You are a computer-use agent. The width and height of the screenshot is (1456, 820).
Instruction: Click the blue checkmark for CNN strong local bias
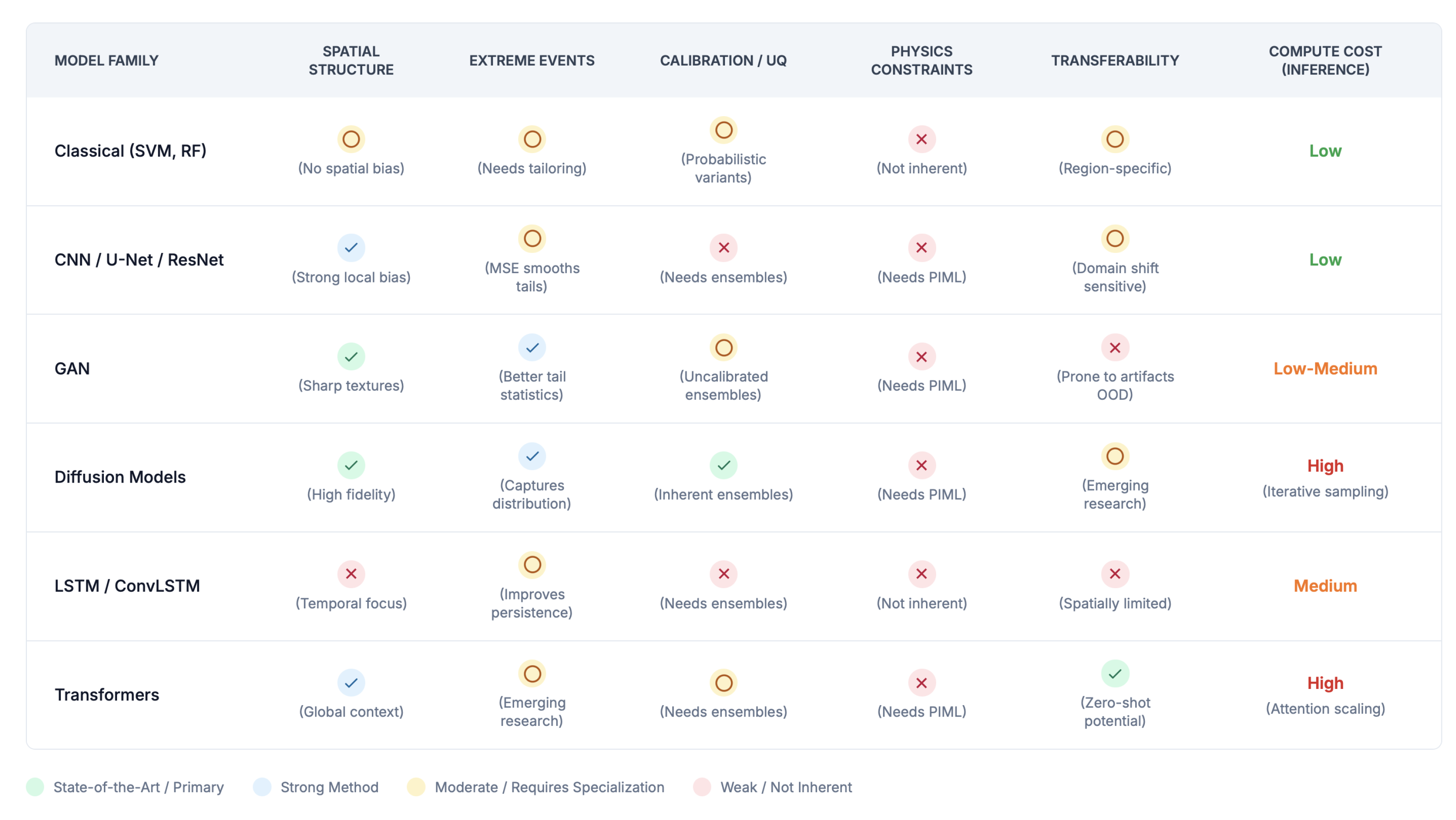pos(351,248)
